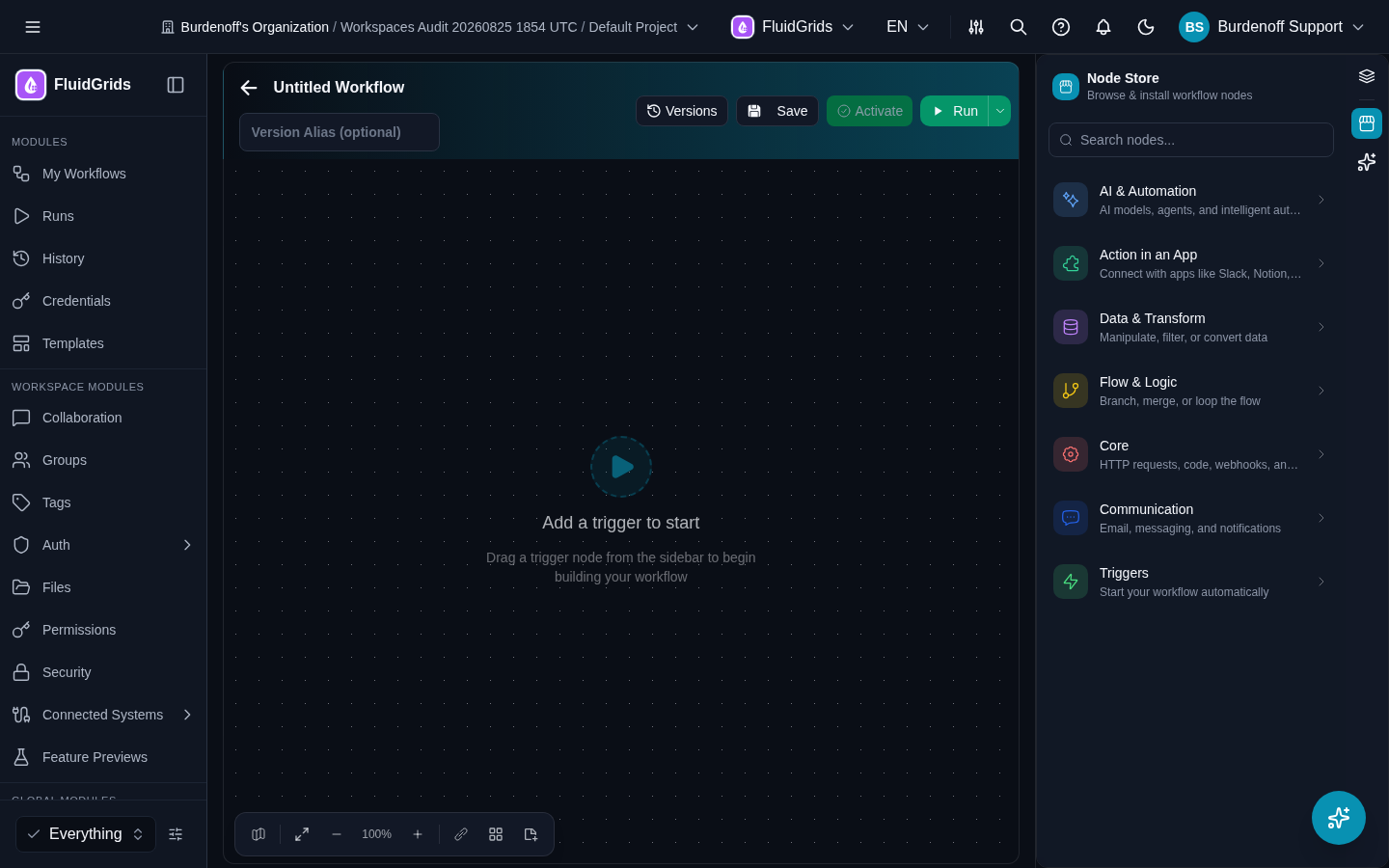Open My Workflows module
The width and height of the screenshot is (1389, 868).
coord(103,174)
